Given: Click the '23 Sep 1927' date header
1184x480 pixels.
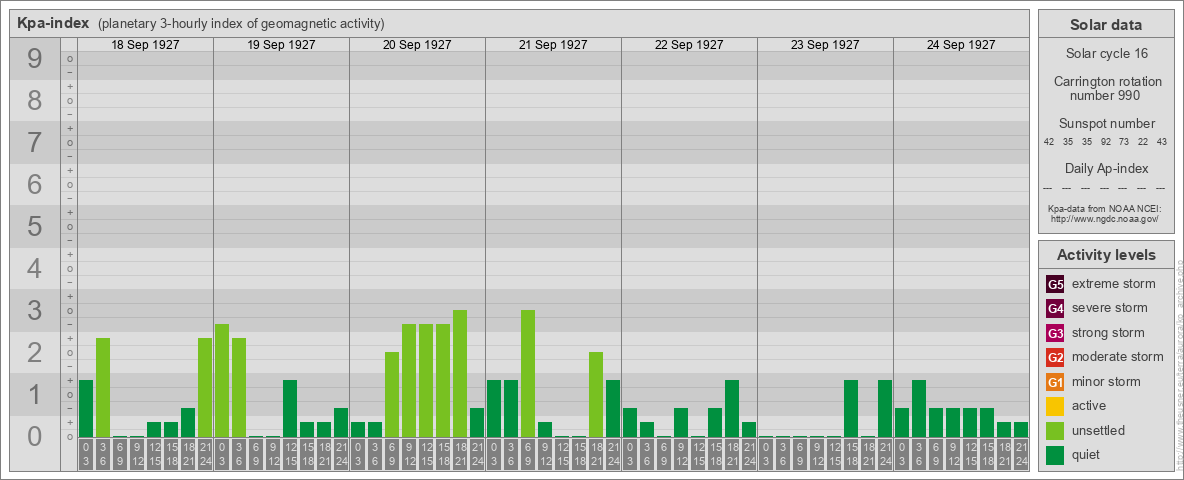Looking at the screenshot, I should (825, 45).
